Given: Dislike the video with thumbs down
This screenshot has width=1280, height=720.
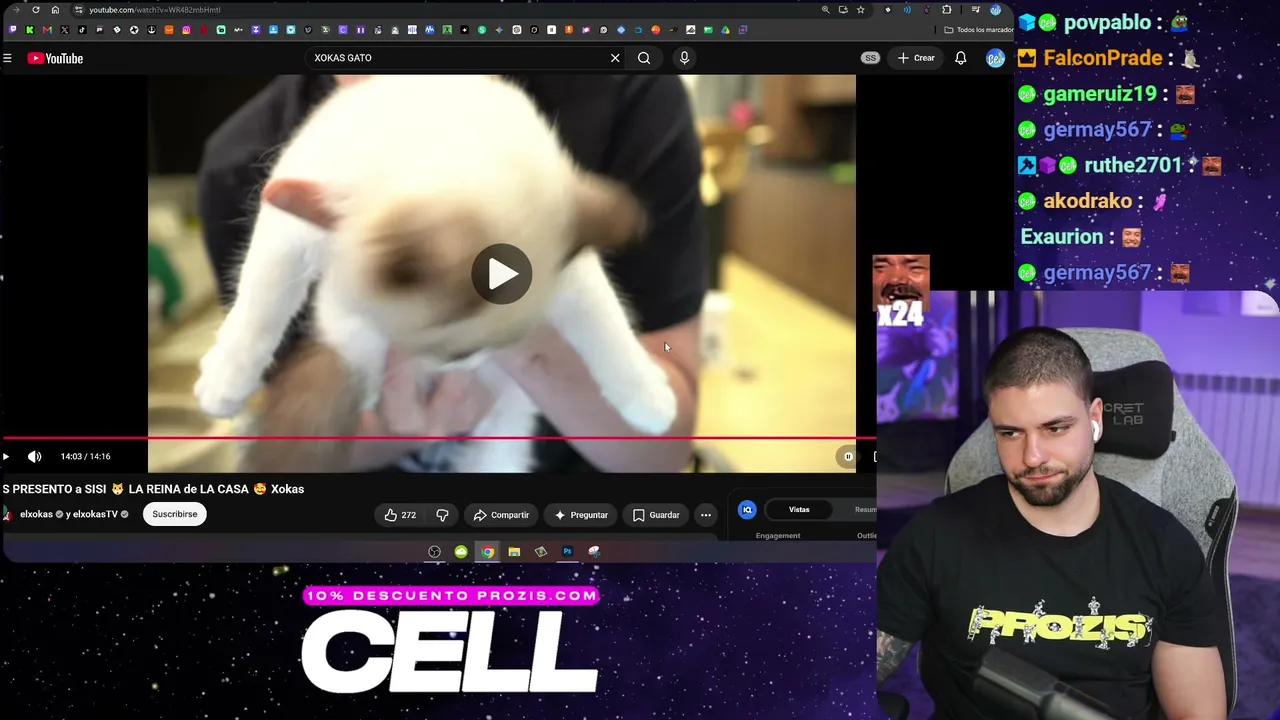Looking at the screenshot, I should click(x=442, y=515).
